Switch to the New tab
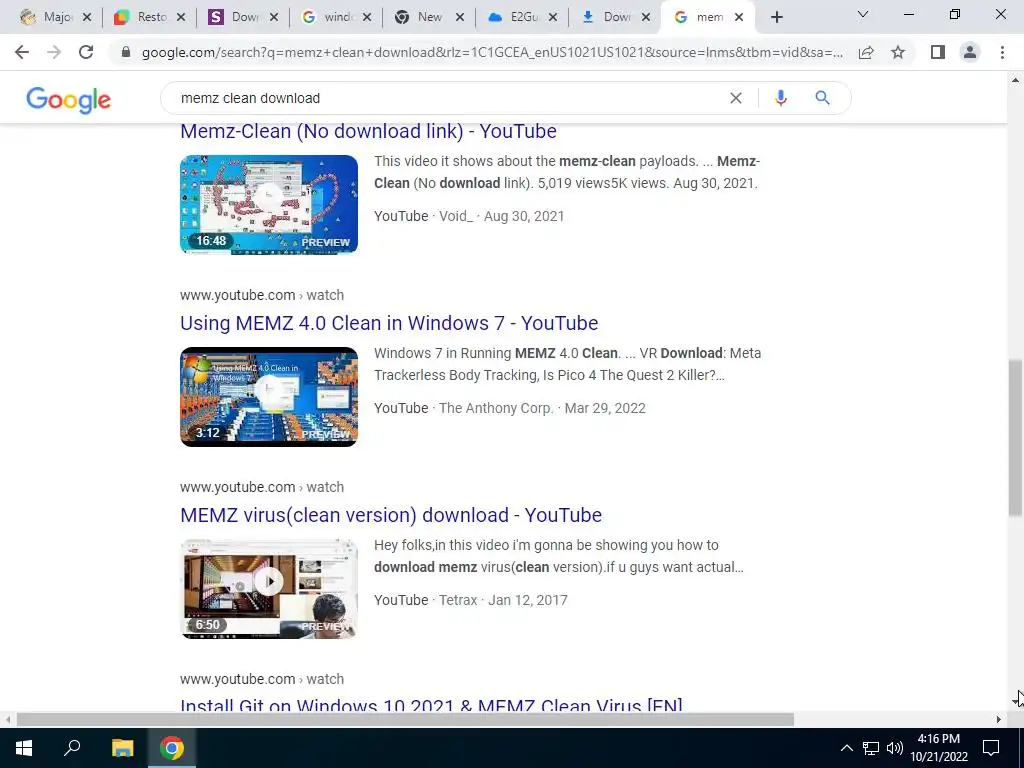 click(x=428, y=17)
